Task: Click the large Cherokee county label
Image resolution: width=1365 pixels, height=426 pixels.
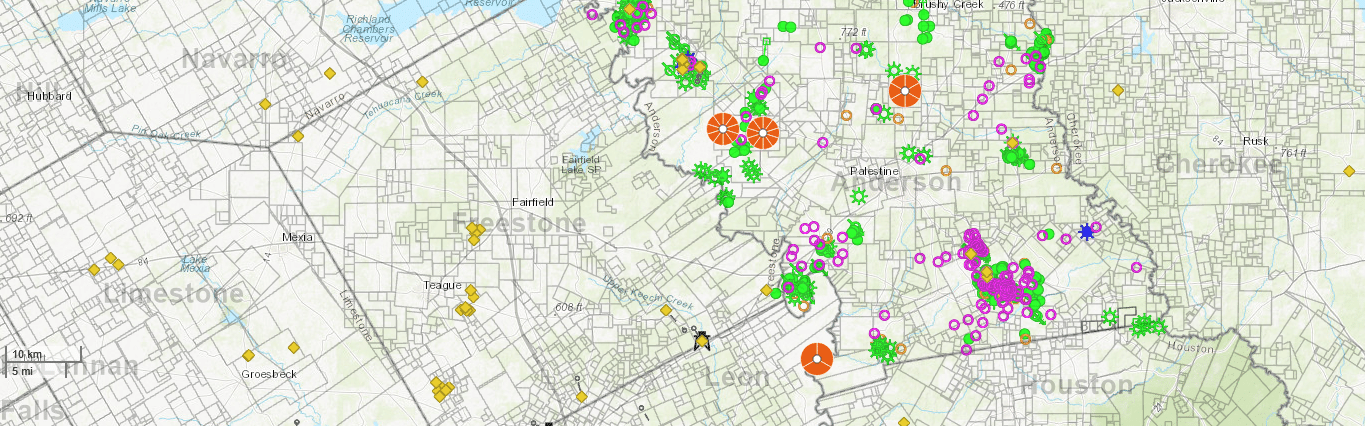Action: coord(1216,164)
